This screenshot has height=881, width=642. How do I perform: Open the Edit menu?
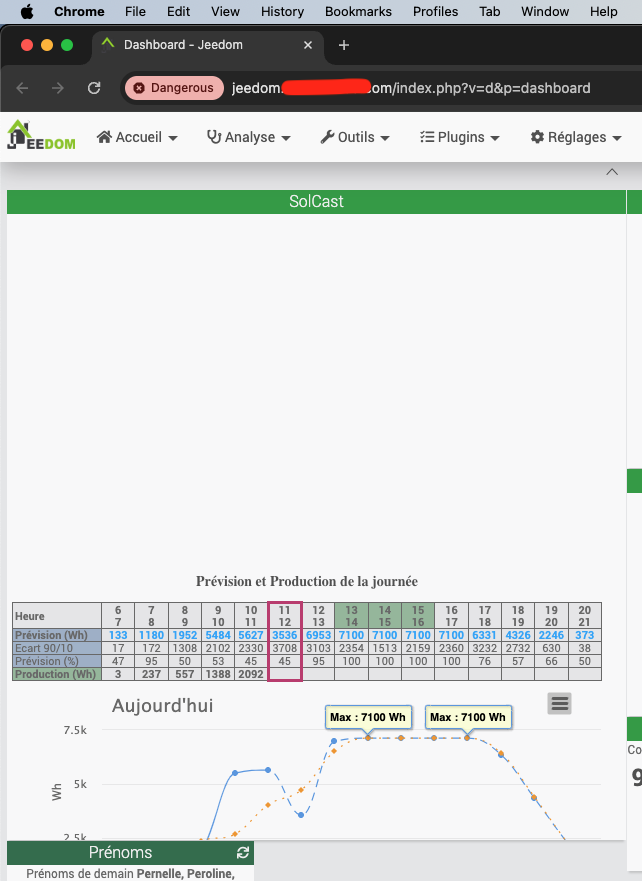(179, 11)
